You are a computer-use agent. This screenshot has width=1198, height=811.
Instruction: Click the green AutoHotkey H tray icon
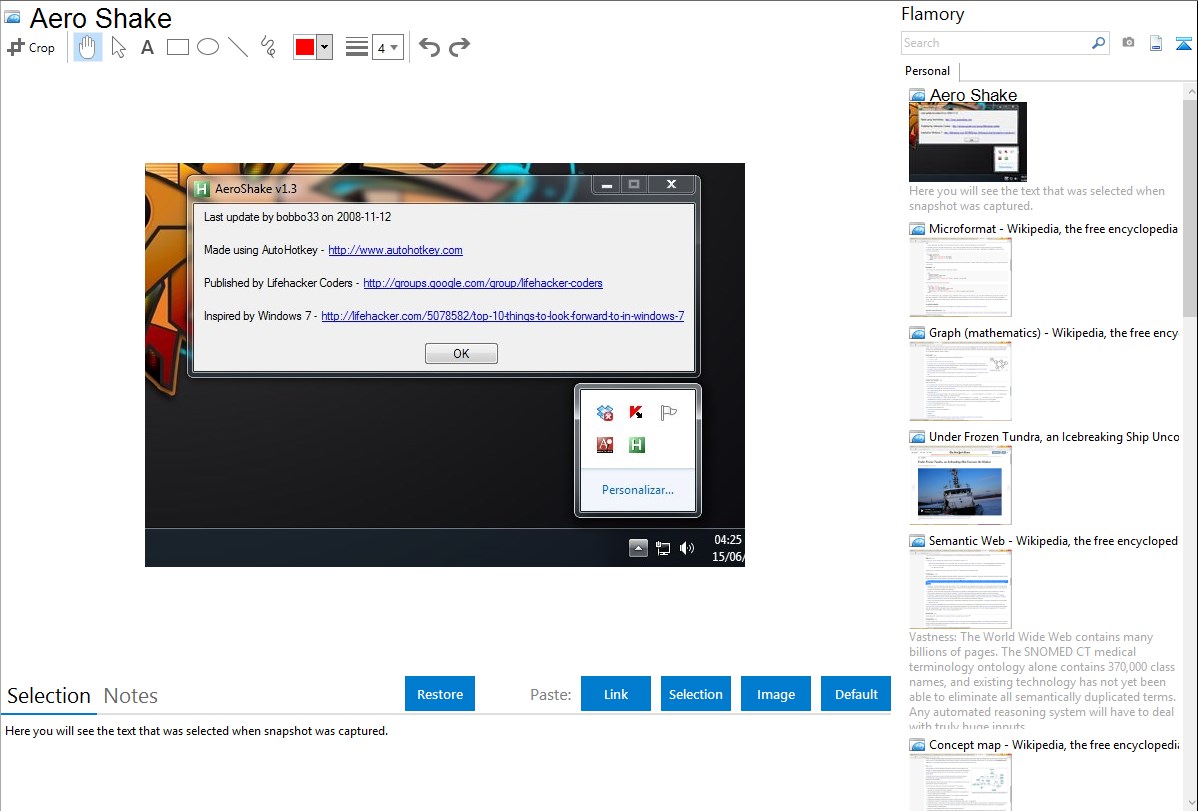click(636, 445)
